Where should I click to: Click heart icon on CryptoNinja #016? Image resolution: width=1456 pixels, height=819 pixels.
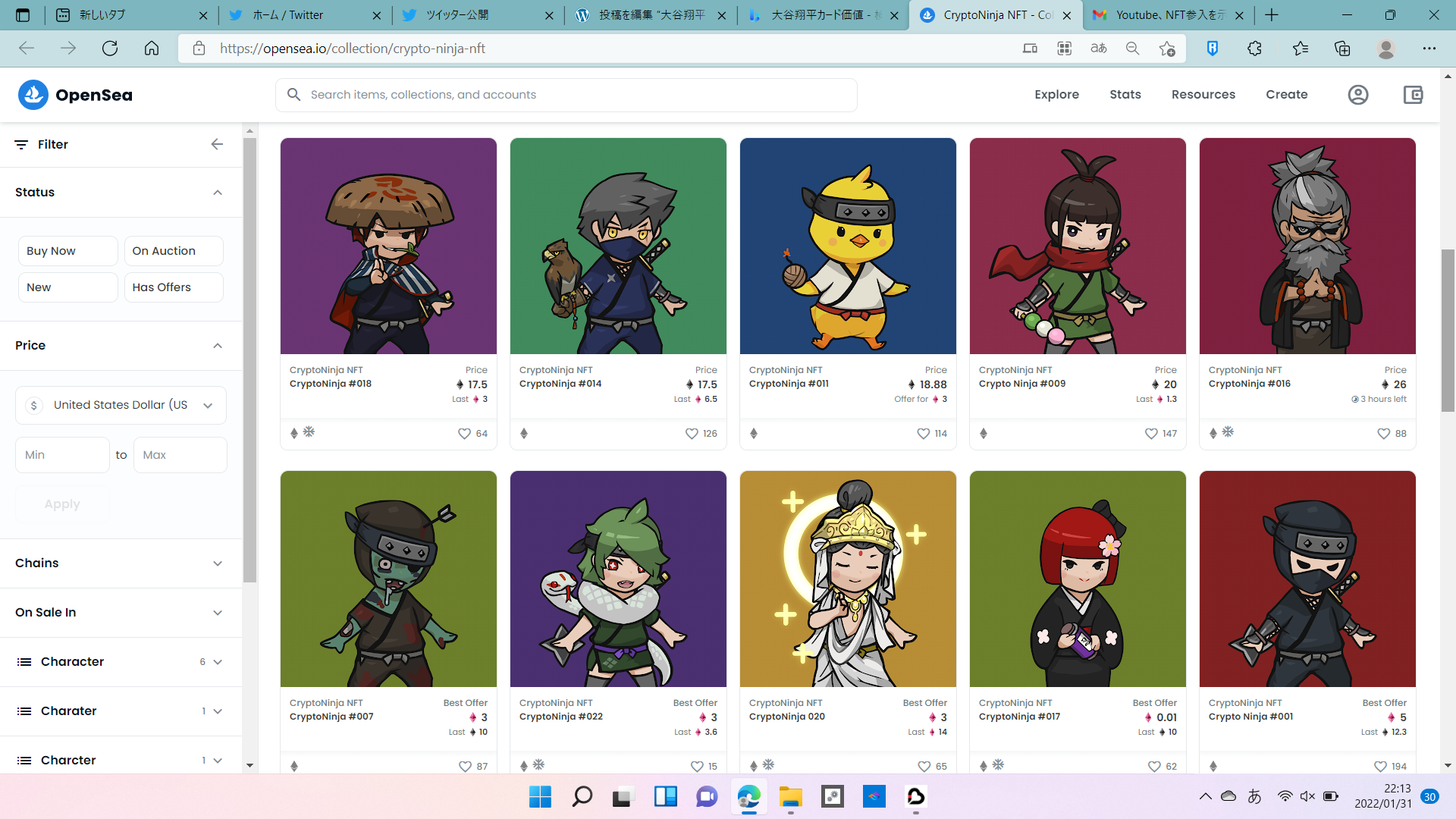coord(1383,434)
